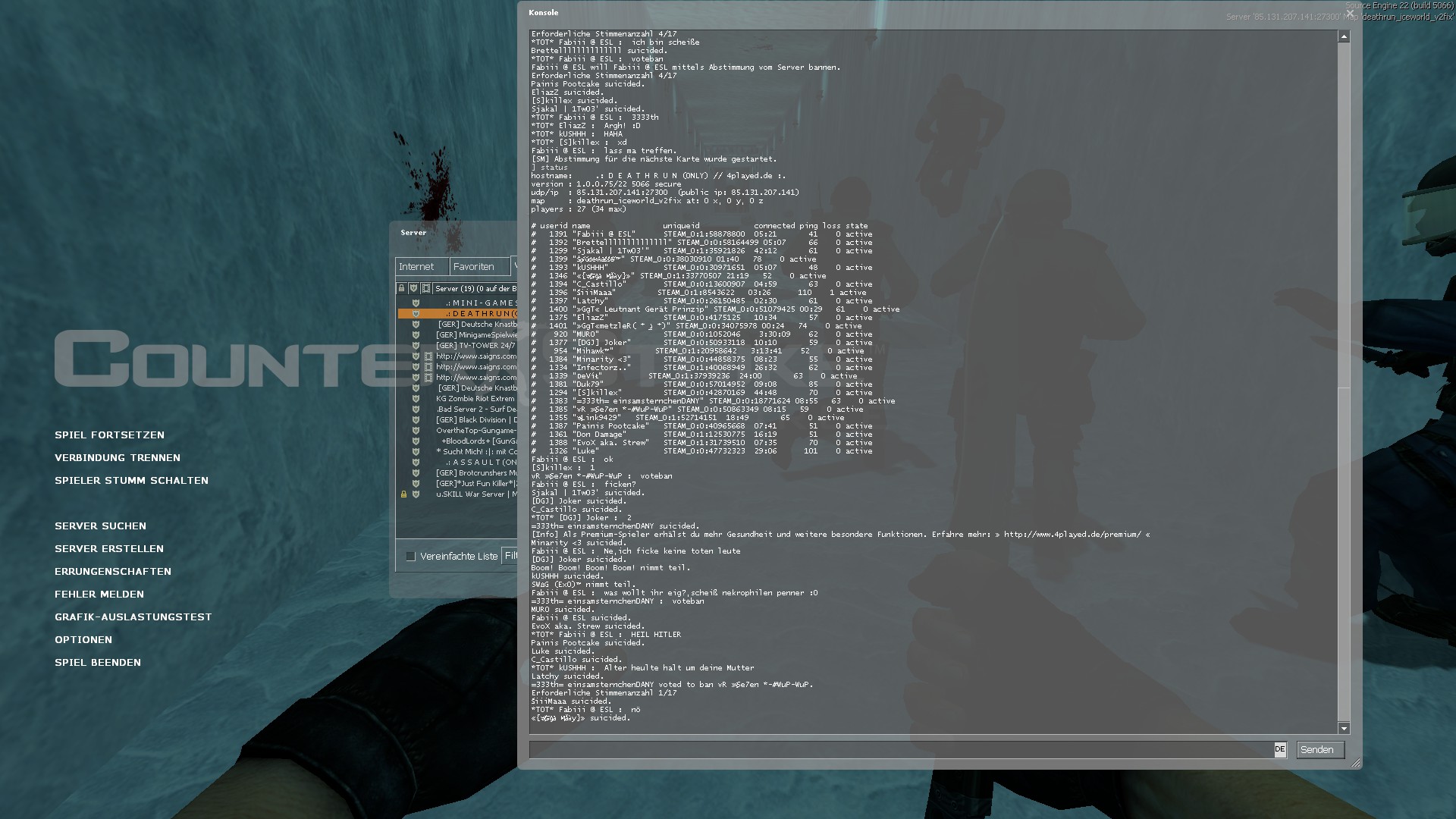Click replay film column header icon
The image size is (1456, 819).
tap(426, 288)
